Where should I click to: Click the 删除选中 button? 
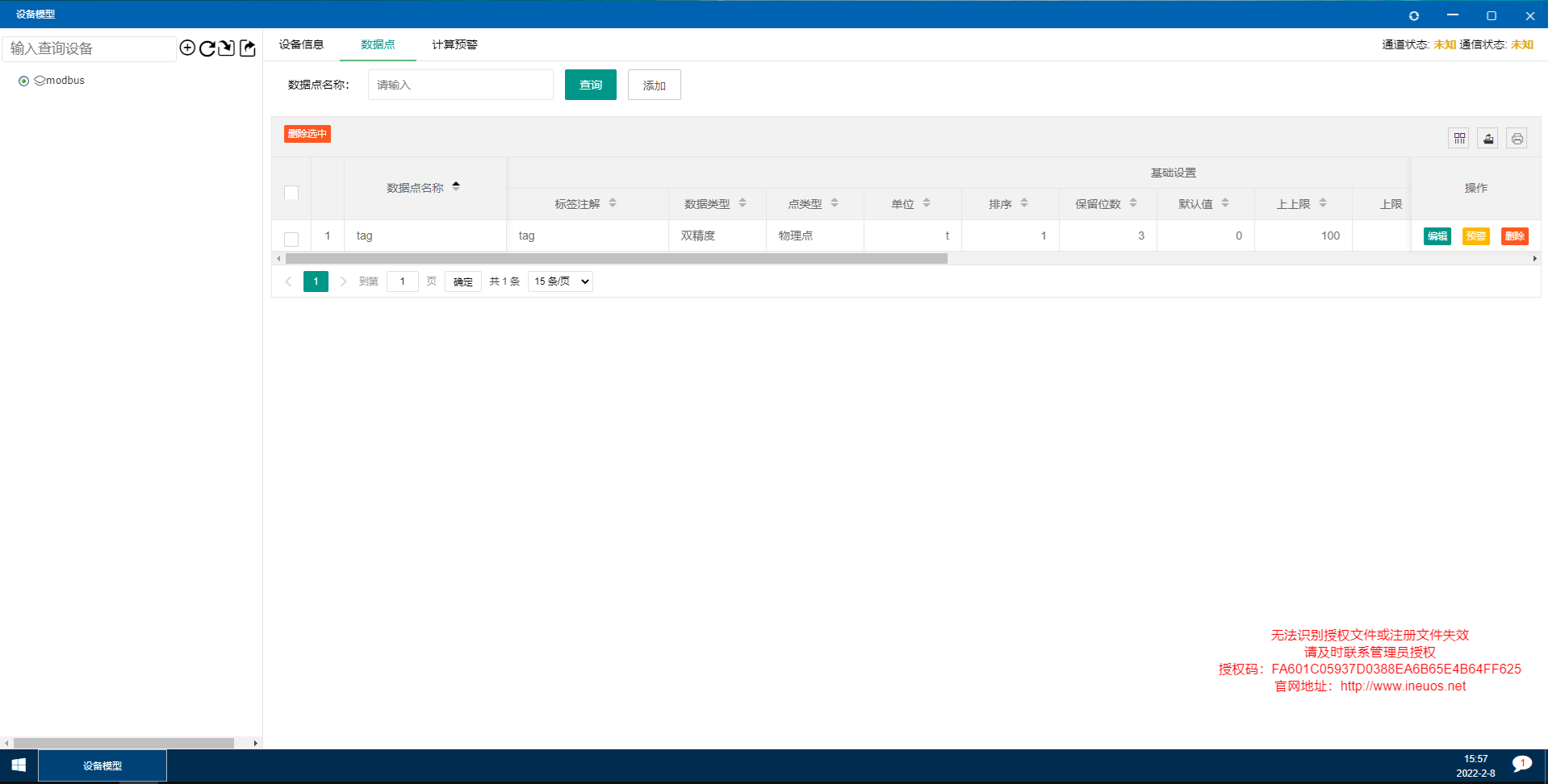308,134
